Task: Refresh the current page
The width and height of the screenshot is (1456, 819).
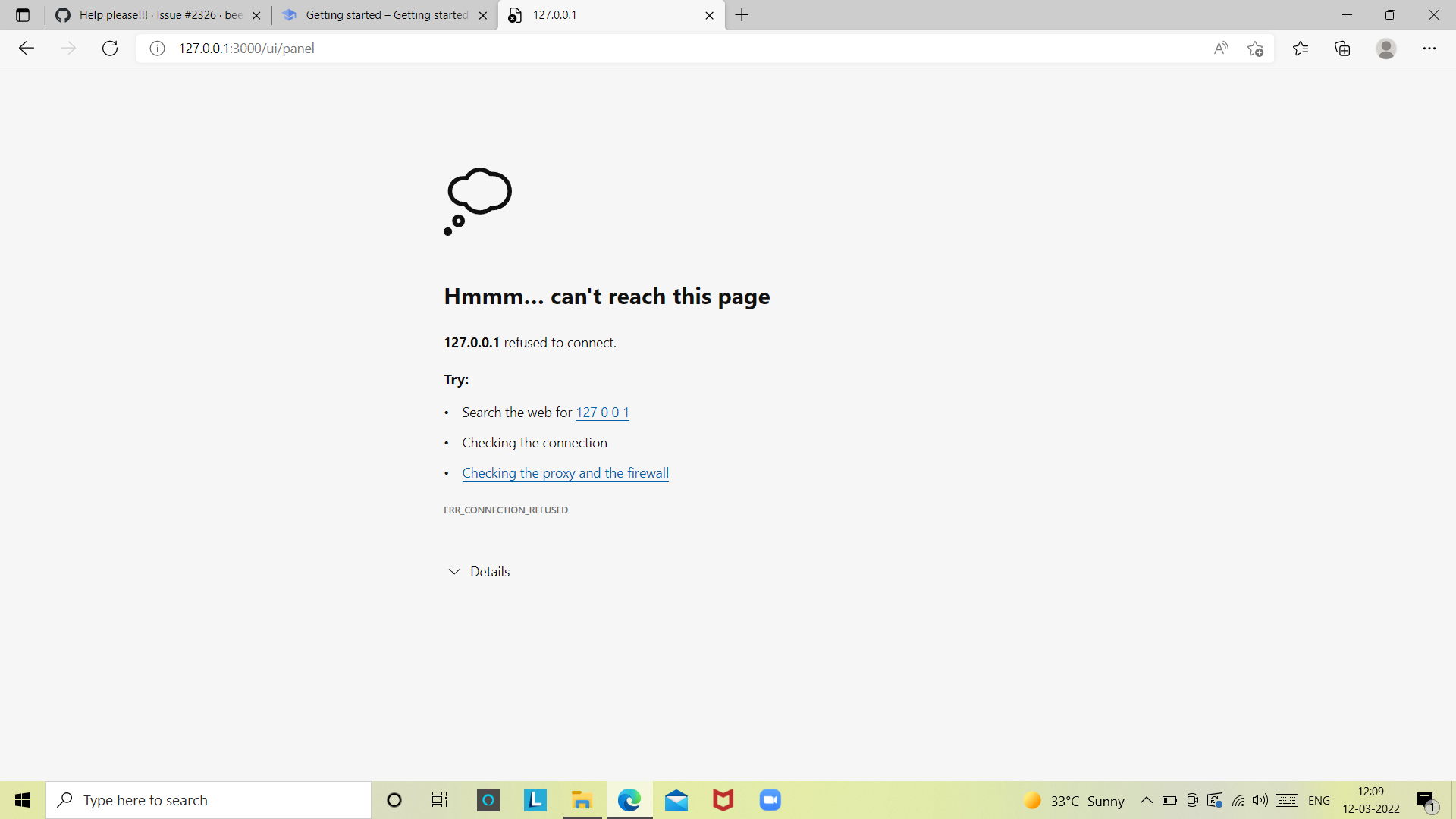Action: pyautogui.click(x=109, y=48)
